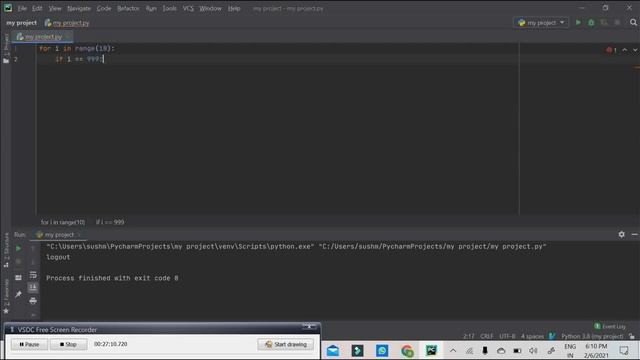Click the grey Stop icon in the top toolbar

click(x=617, y=23)
